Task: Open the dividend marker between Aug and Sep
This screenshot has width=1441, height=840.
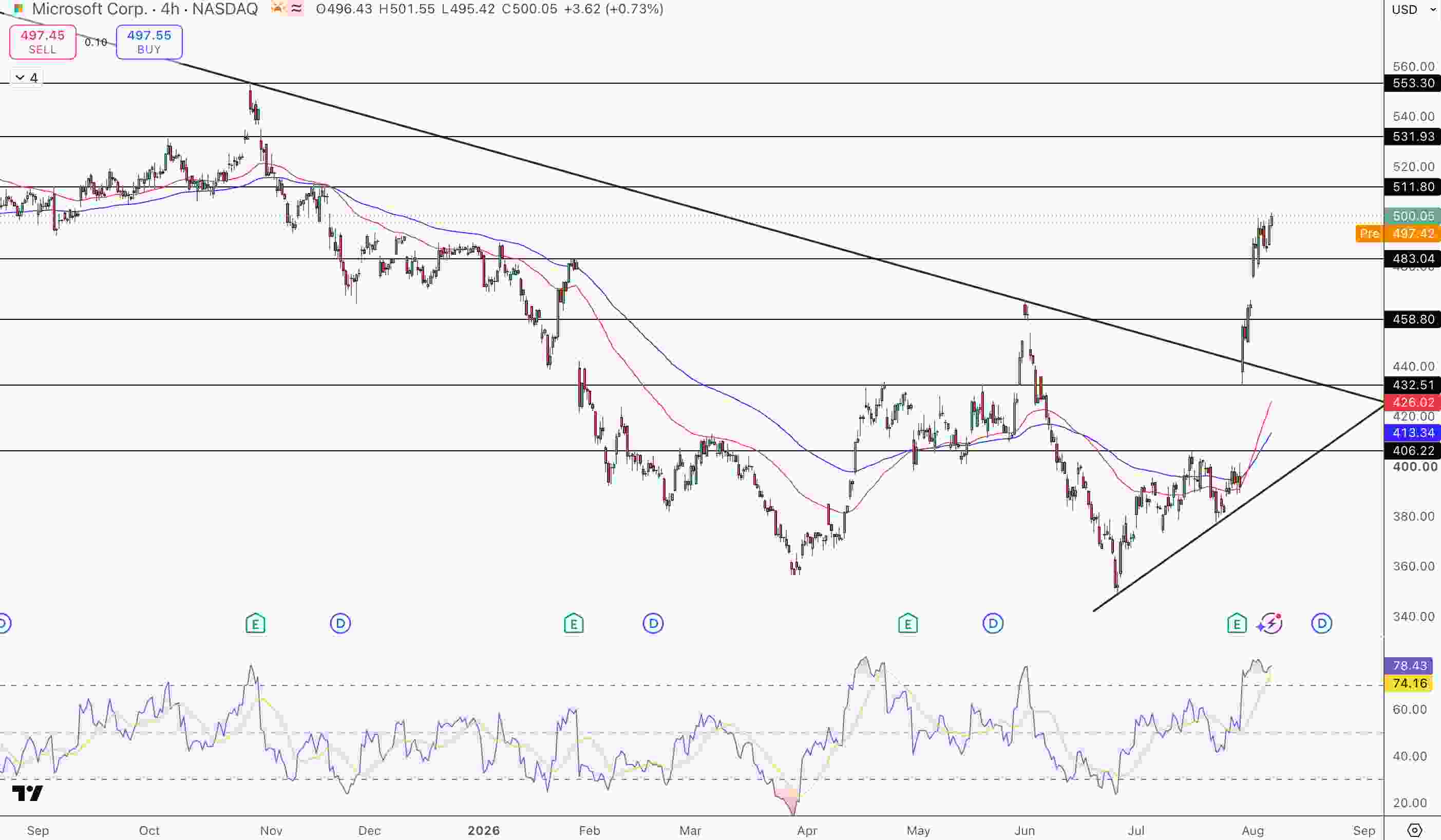Action: click(1321, 623)
